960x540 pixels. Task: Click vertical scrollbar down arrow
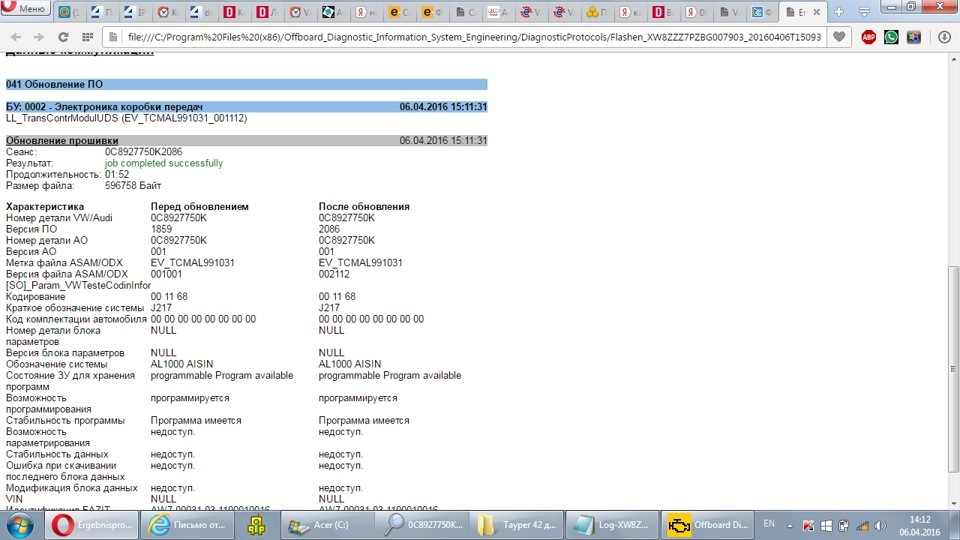pyautogui.click(x=953, y=503)
